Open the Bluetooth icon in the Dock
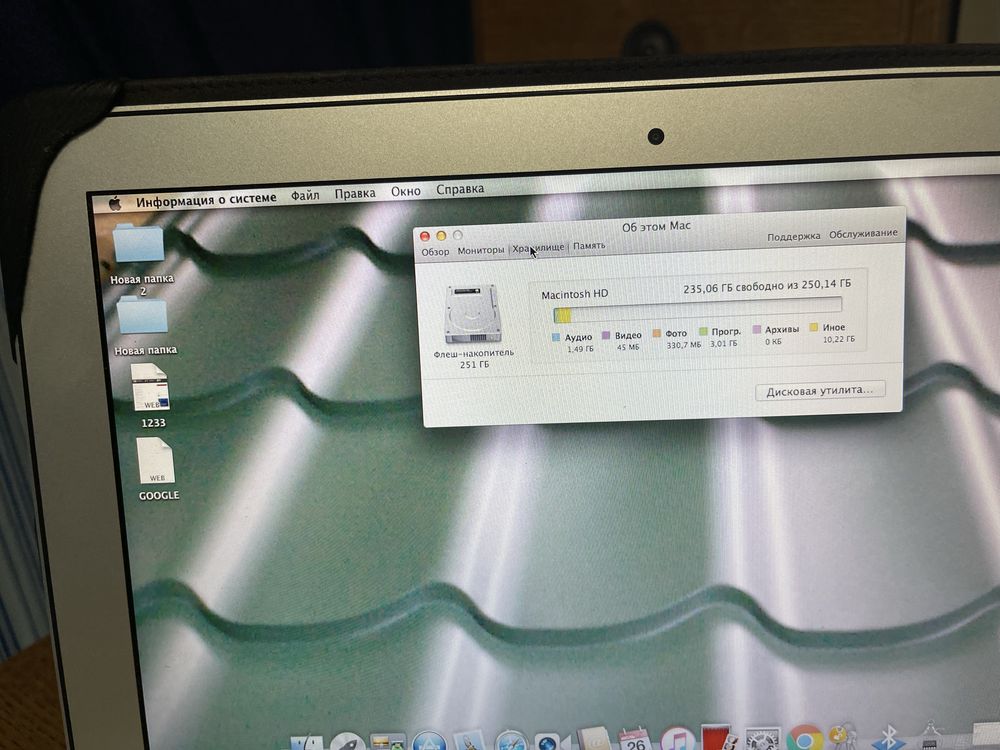Screen dimensions: 1000x750 (x=888, y=737)
